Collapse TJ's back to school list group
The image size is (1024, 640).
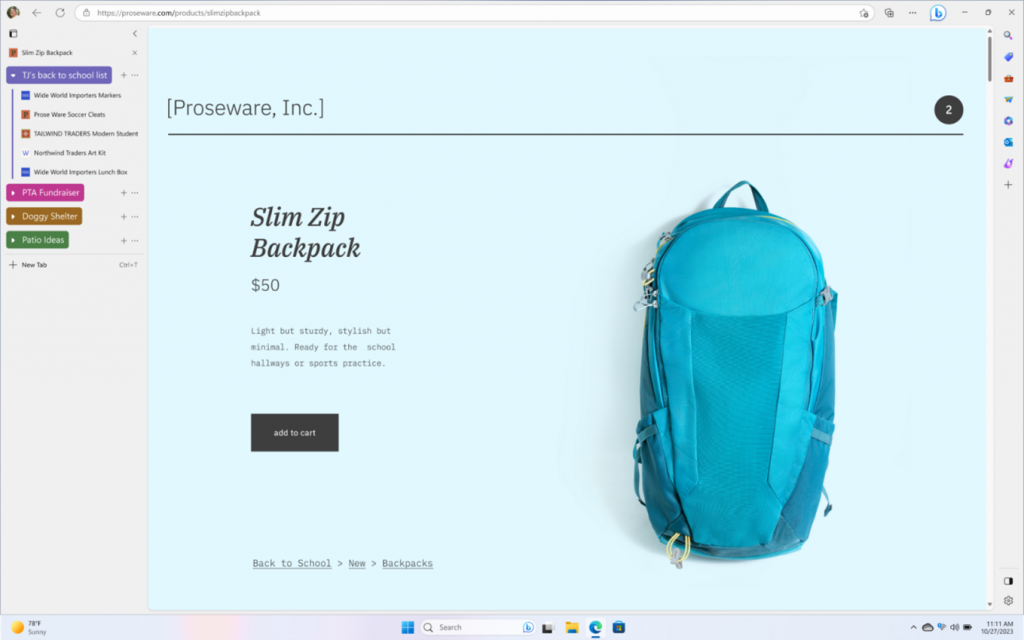(x=13, y=75)
